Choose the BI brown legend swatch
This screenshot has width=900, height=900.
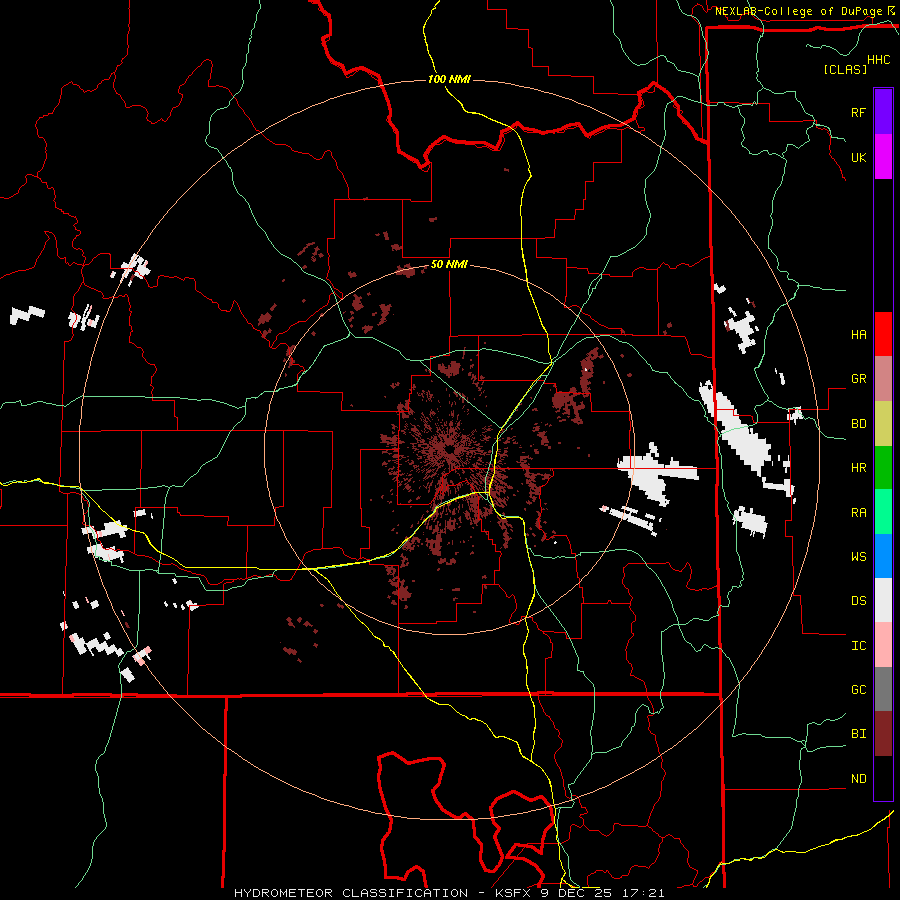(883, 734)
